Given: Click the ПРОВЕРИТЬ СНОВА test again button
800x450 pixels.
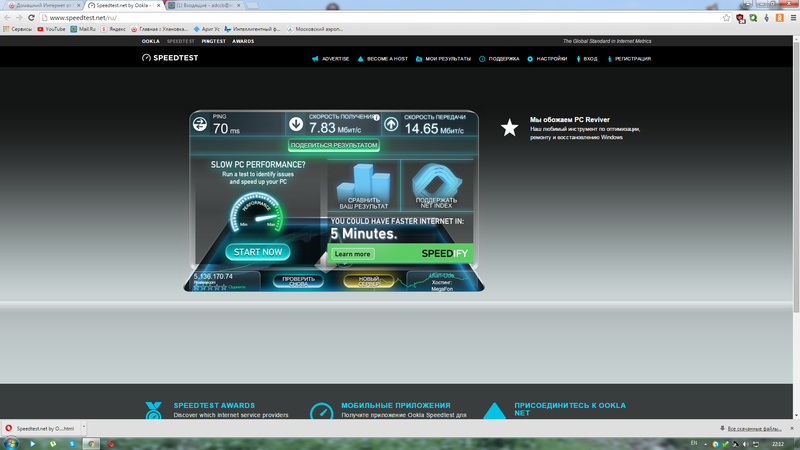Looking at the screenshot, I should click(x=299, y=281).
